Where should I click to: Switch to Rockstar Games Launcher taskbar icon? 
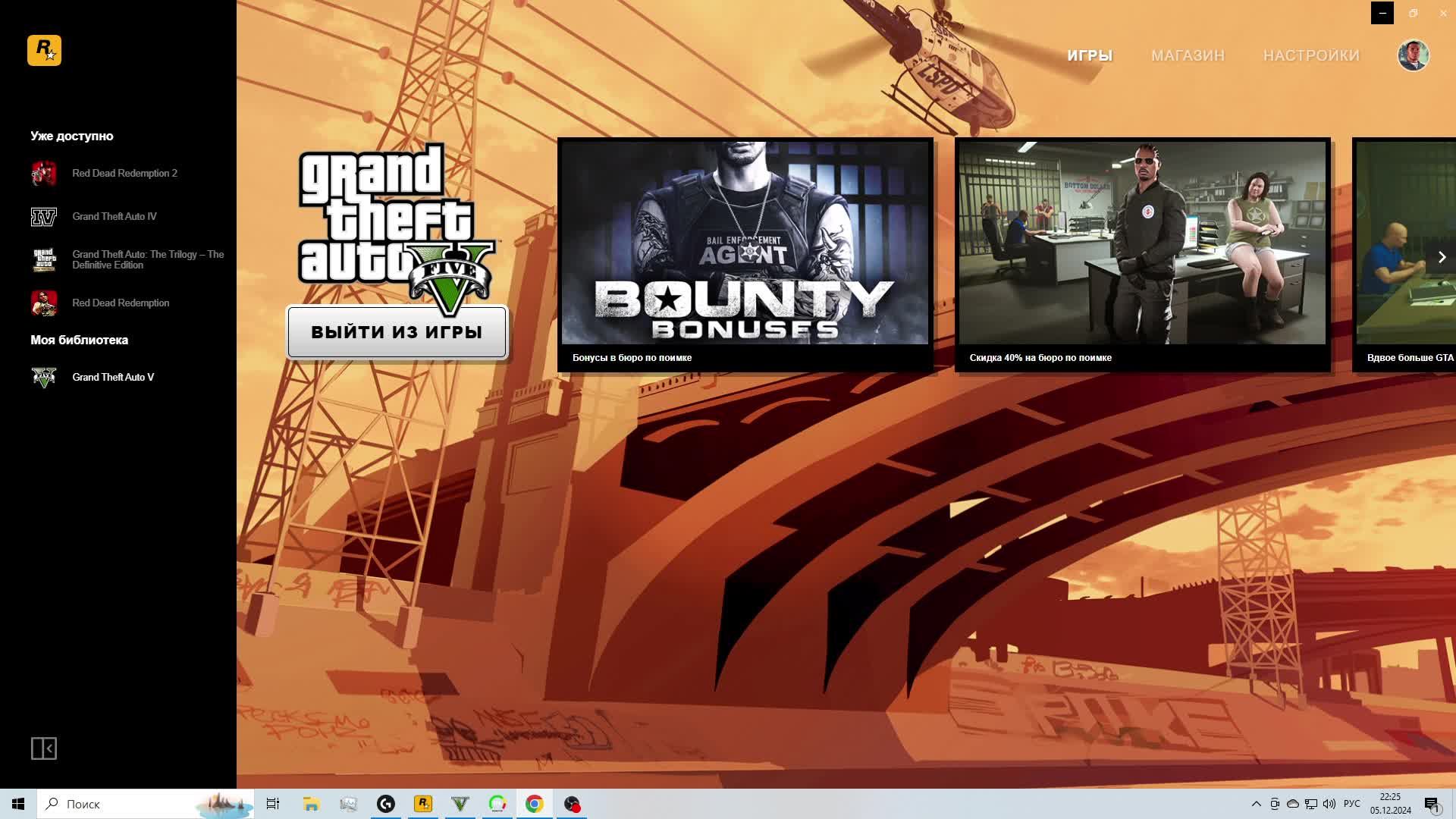[x=423, y=804]
